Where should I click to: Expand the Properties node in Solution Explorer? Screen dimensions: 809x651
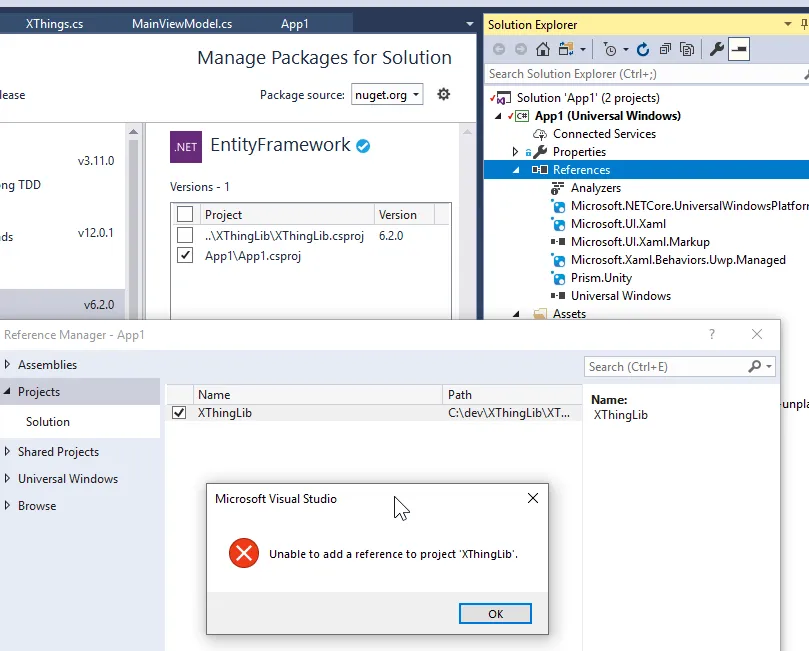point(515,152)
